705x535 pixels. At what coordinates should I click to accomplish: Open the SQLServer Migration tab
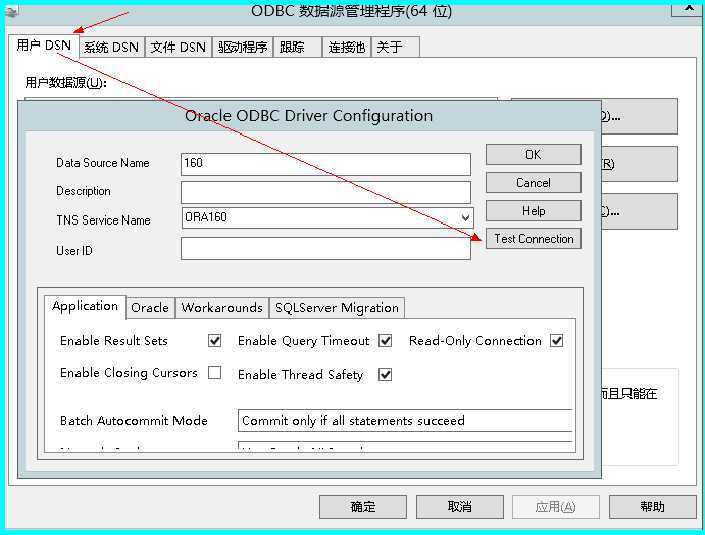pyautogui.click(x=337, y=308)
